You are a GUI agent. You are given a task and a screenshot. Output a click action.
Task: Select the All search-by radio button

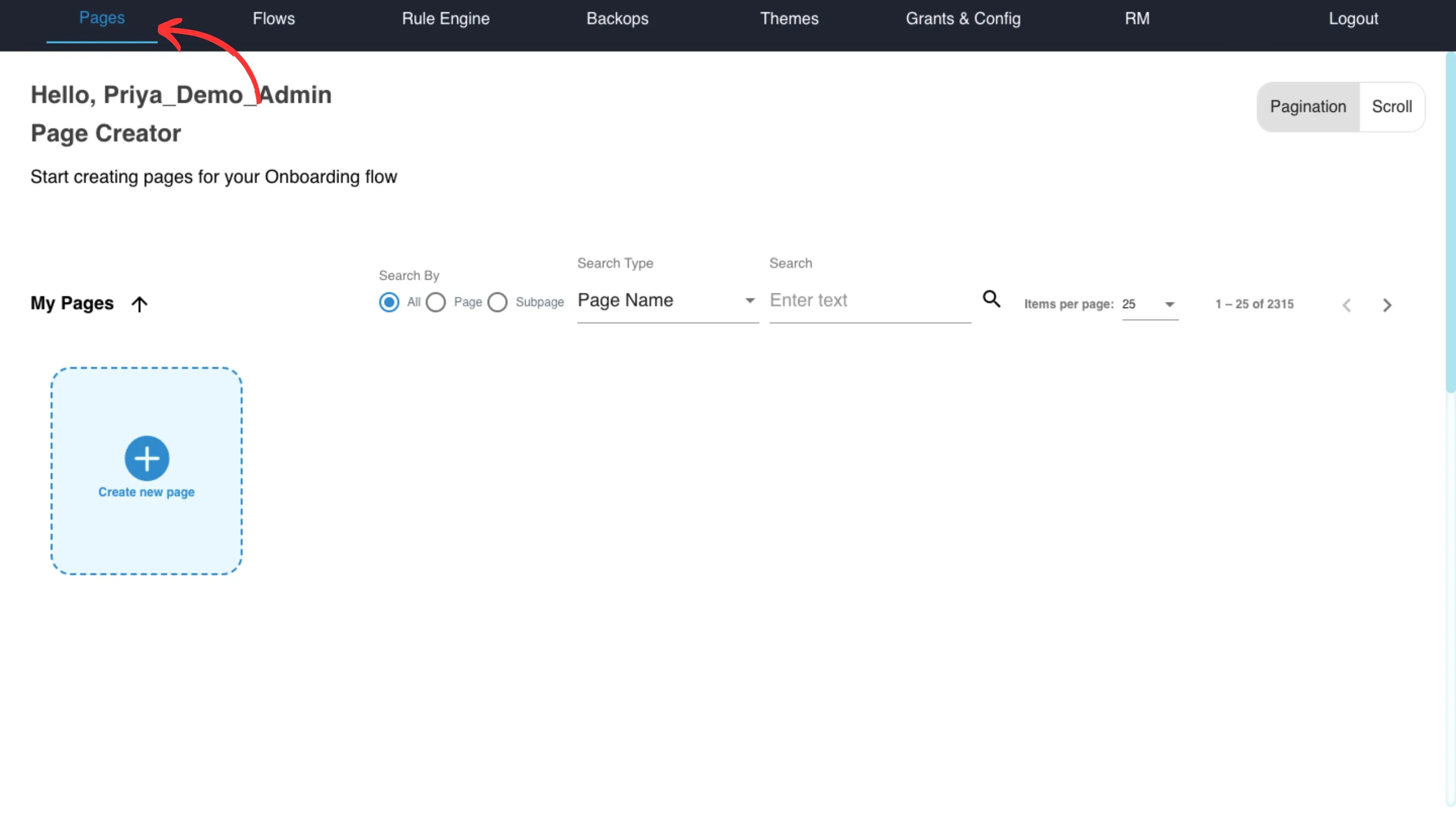click(x=389, y=302)
